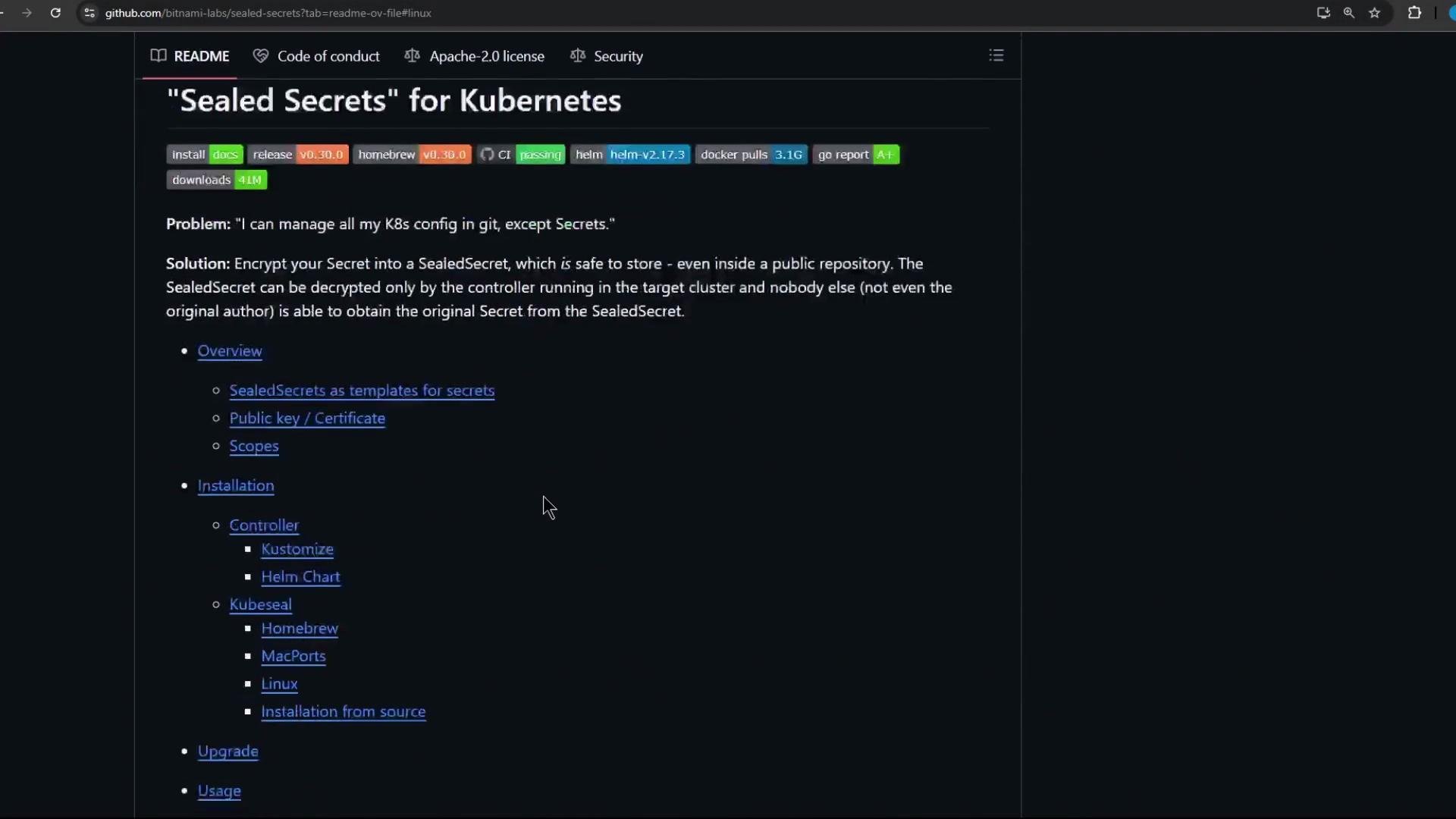
Task: Bookmark this page with the star icon
Action: pos(1375,13)
